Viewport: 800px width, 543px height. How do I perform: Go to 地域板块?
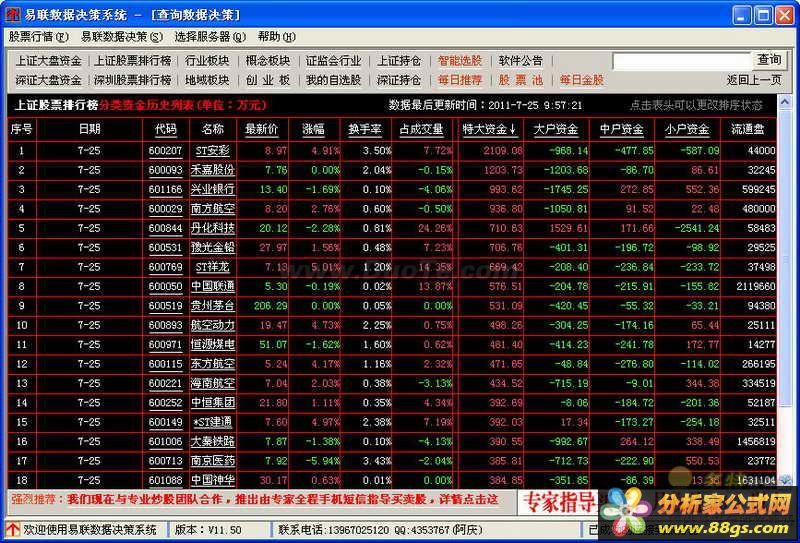point(207,80)
